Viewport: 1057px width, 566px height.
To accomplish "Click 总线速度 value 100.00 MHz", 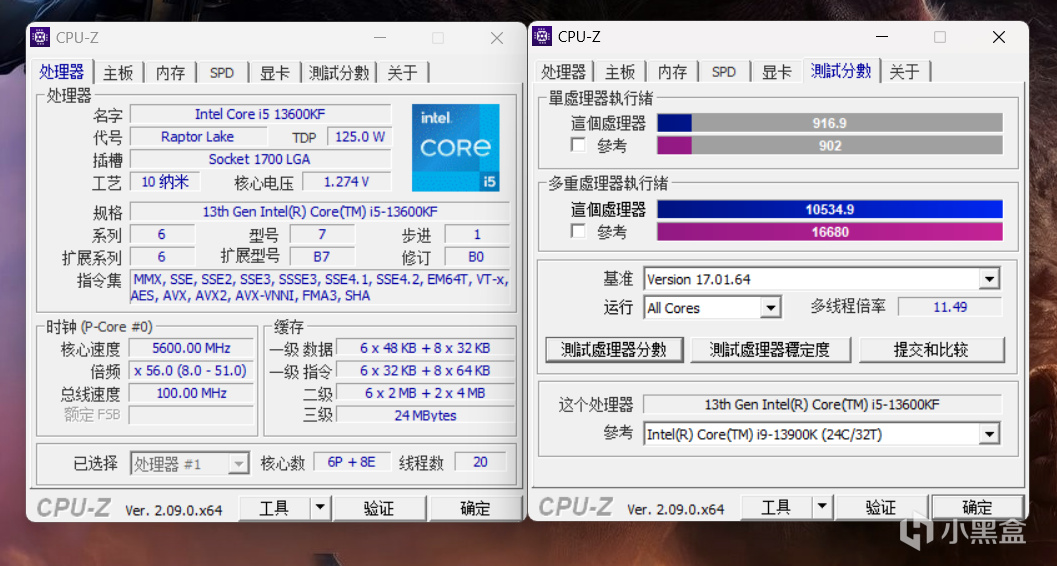I will point(191,393).
